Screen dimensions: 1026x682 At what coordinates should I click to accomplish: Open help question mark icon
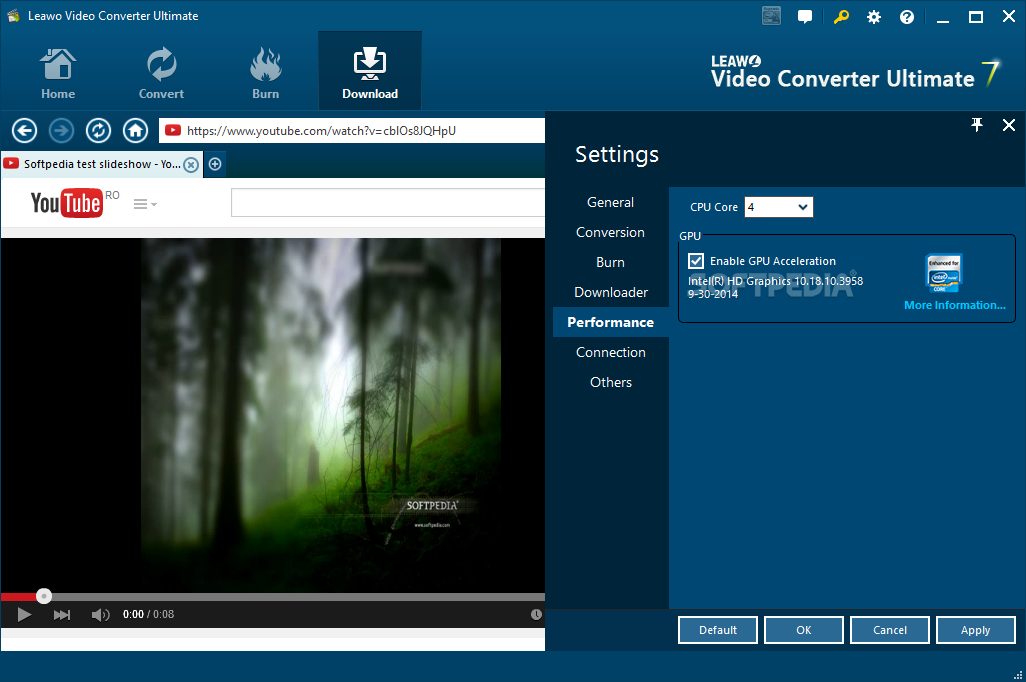pos(907,17)
